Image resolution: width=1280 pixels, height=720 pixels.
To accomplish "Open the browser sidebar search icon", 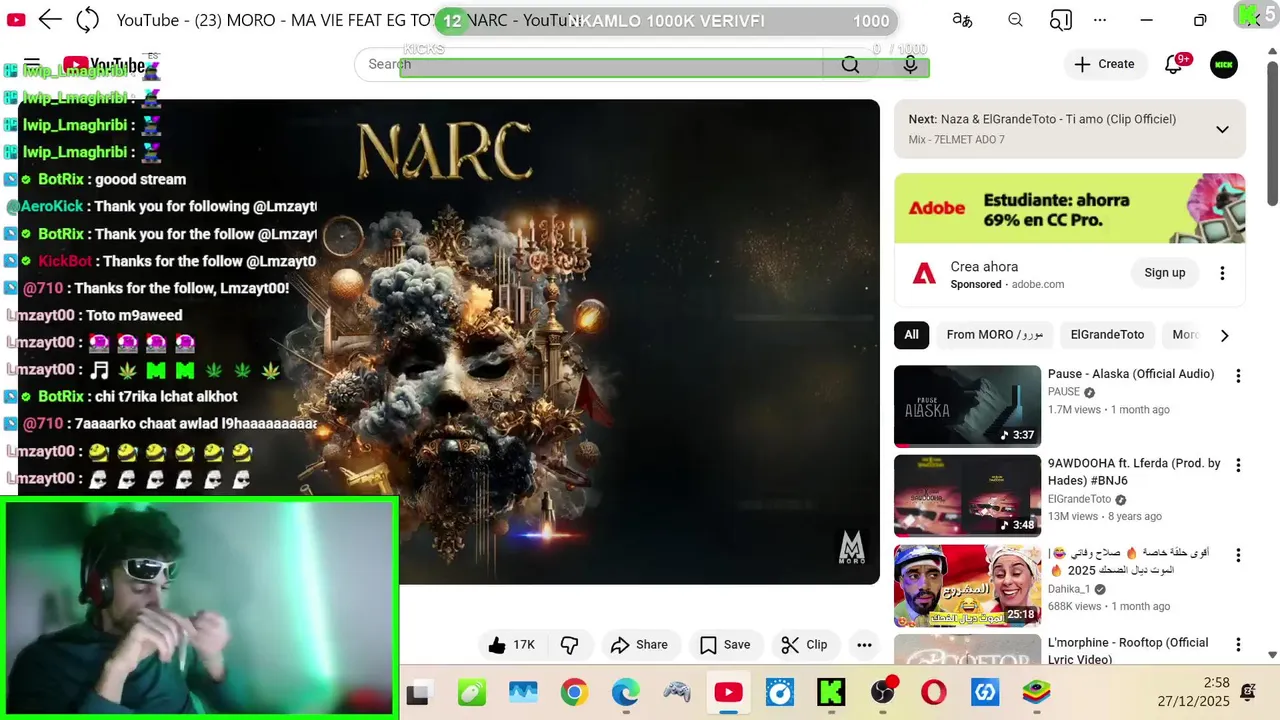I will tap(1061, 20).
